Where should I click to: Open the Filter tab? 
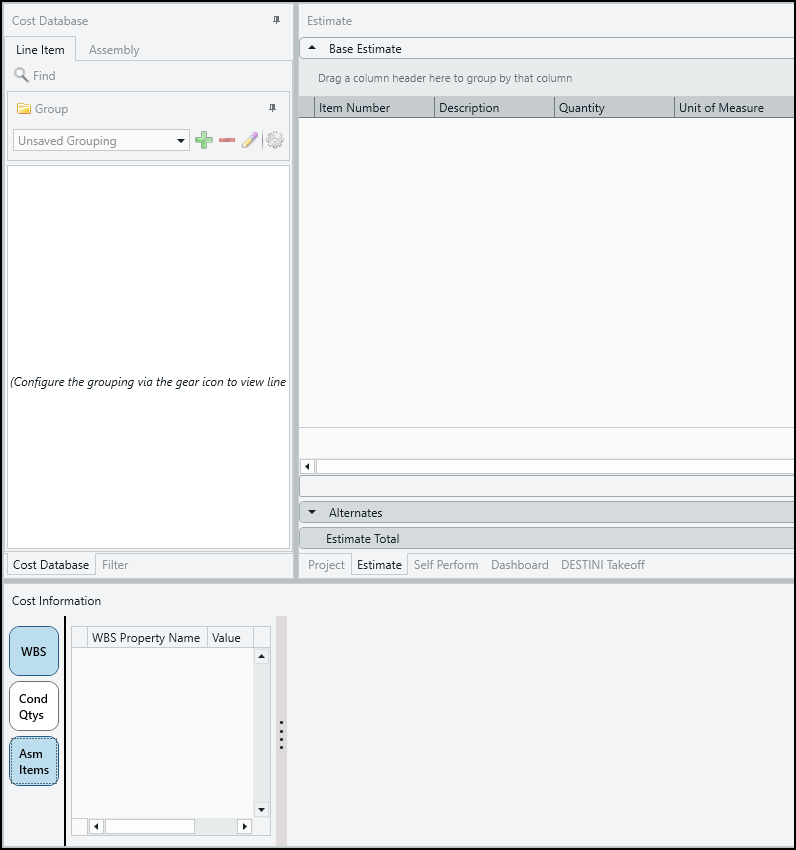pyautogui.click(x=115, y=564)
